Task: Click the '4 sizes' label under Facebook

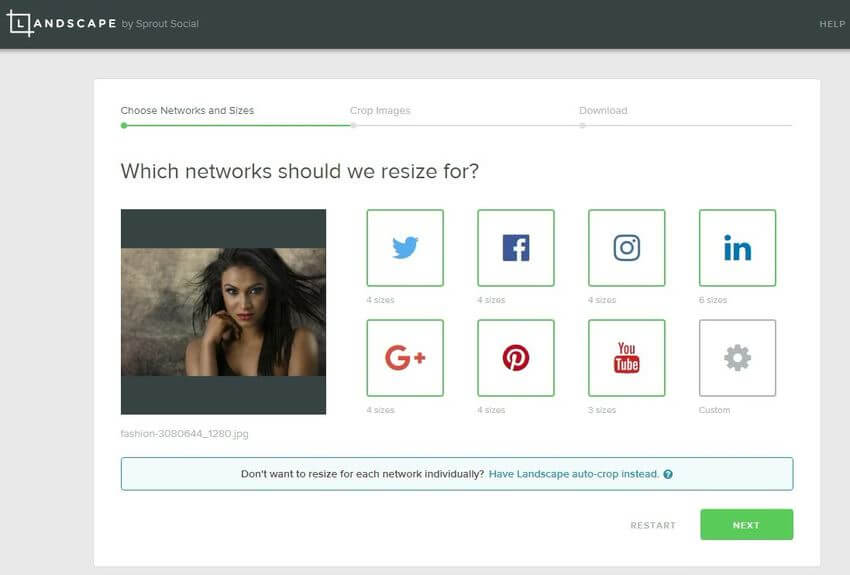Action: click(x=491, y=300)
